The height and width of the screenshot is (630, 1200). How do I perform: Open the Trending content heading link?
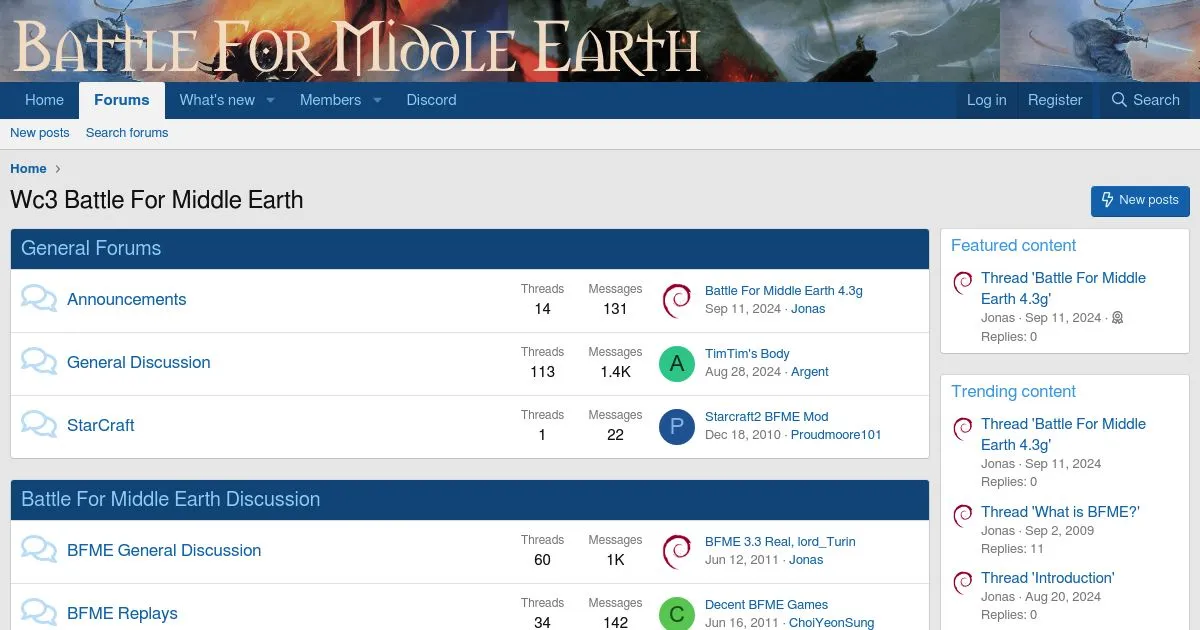pyautogui.click(x=1013, y=392)
